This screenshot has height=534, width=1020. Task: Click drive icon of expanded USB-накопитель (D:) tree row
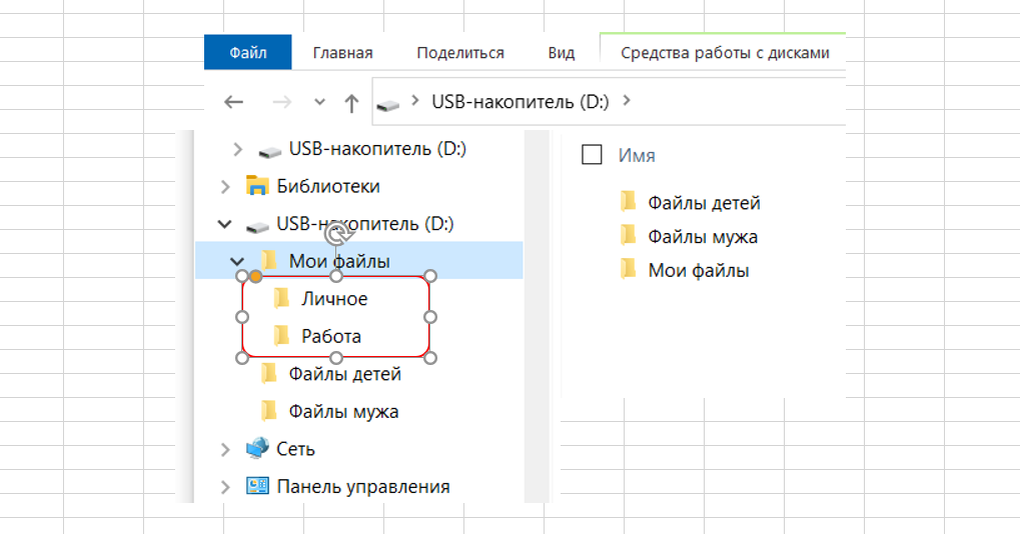pos(258,226)
